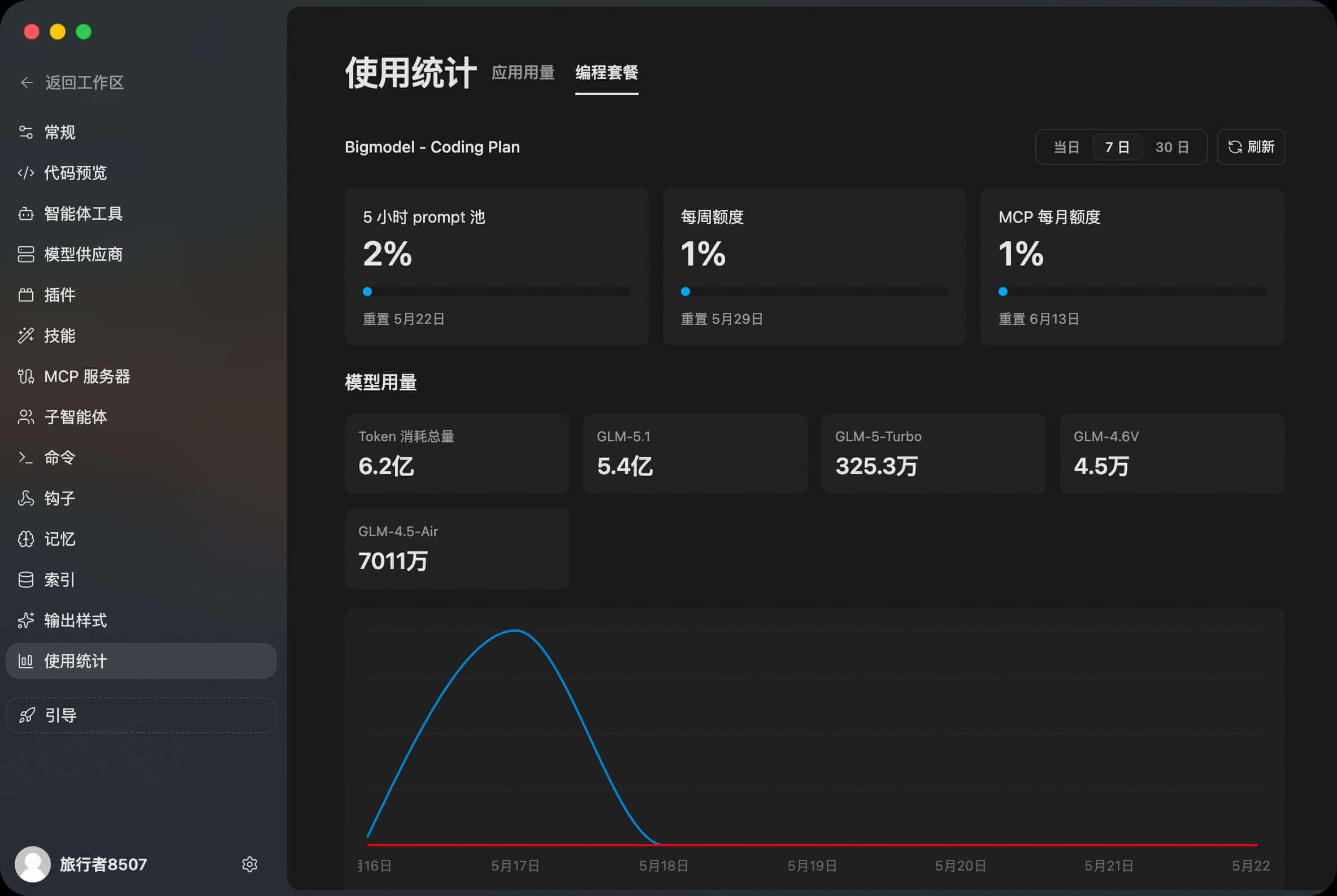The height and width of the screenshot is (896, 1337).
Task: Click the 代码预览 code brackets icon
Action: [26, 173]
